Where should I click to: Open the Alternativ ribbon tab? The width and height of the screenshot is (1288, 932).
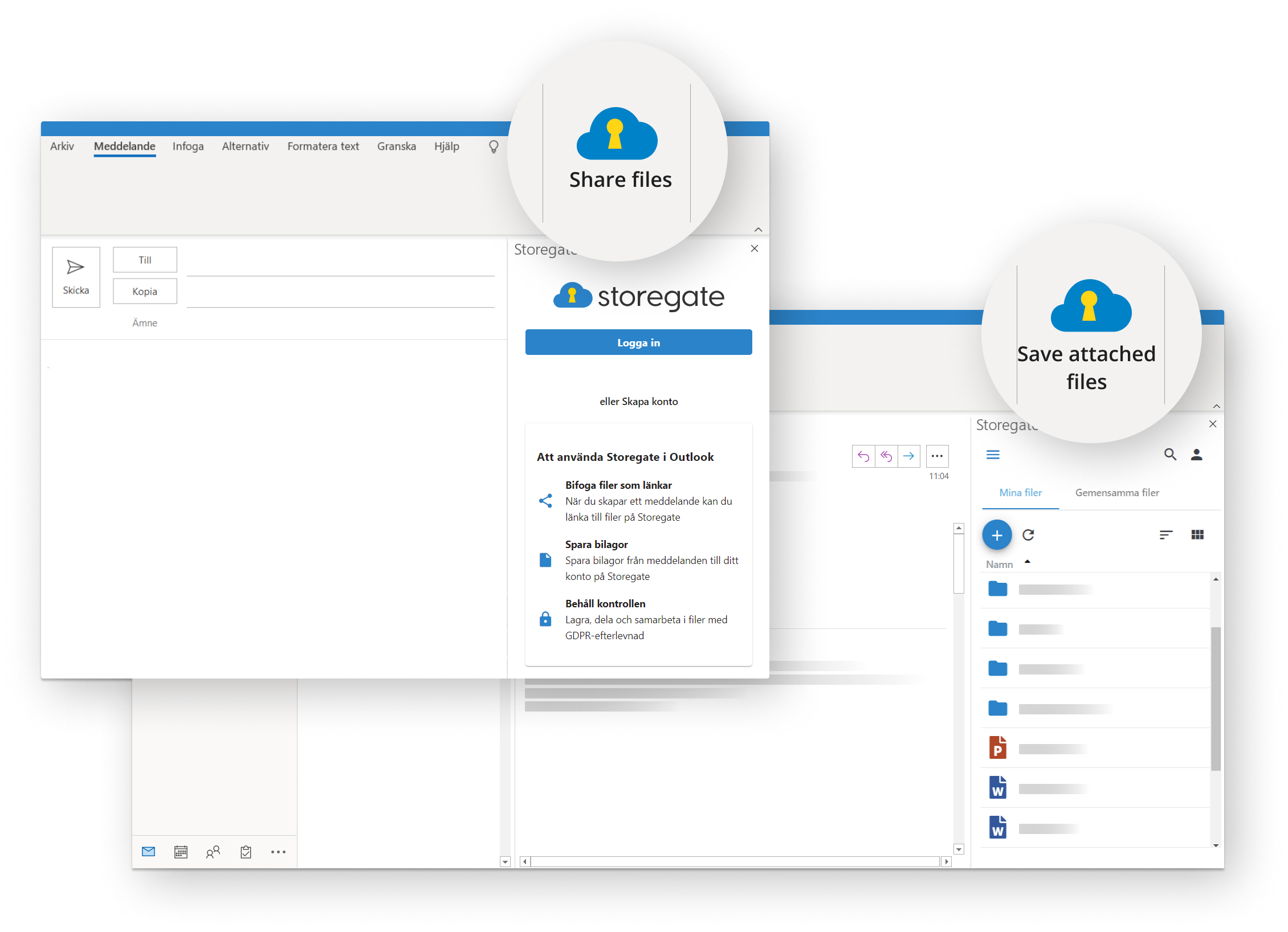pyautogui.click(x=246, y=146)
